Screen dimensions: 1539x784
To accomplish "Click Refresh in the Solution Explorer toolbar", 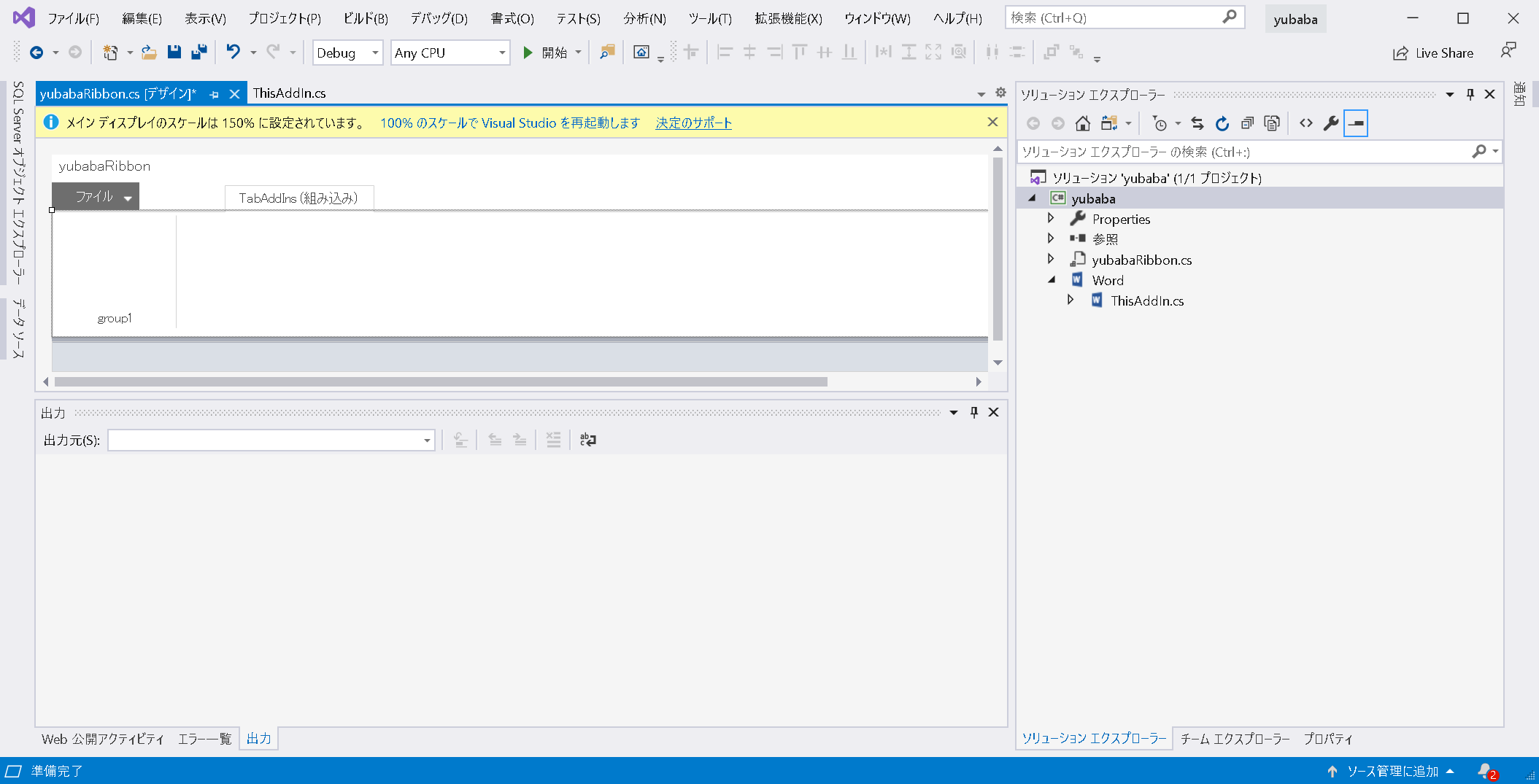I will [1222, 123].
